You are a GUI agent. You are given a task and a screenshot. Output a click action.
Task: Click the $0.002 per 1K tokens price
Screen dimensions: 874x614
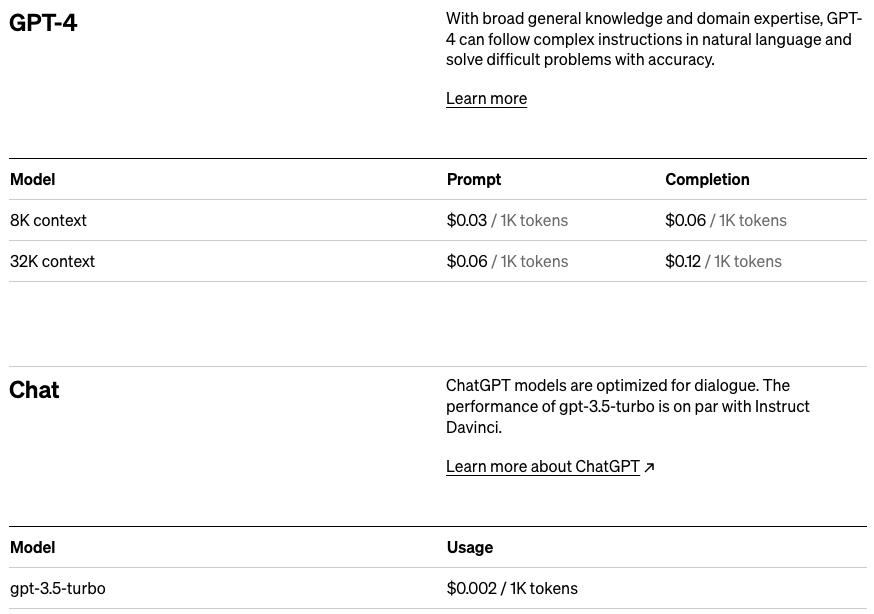click(x=512, y=588)
